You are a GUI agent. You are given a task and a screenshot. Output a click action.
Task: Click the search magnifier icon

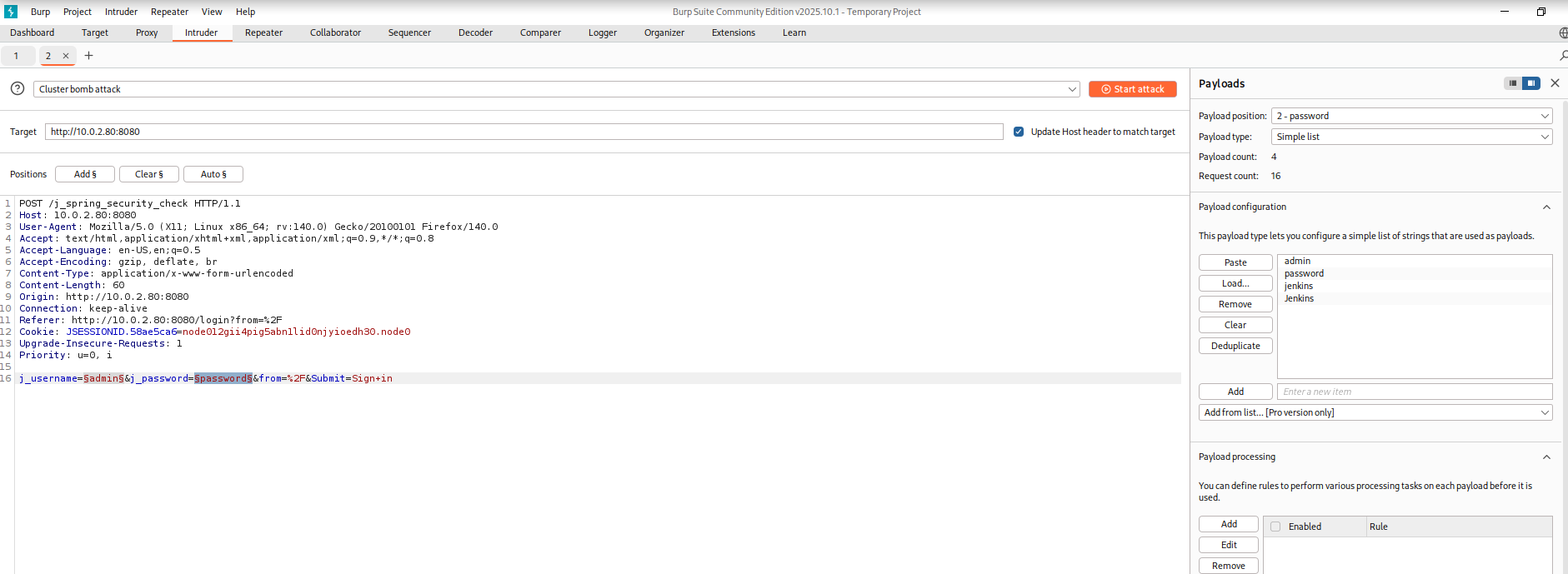(1563, 56)
